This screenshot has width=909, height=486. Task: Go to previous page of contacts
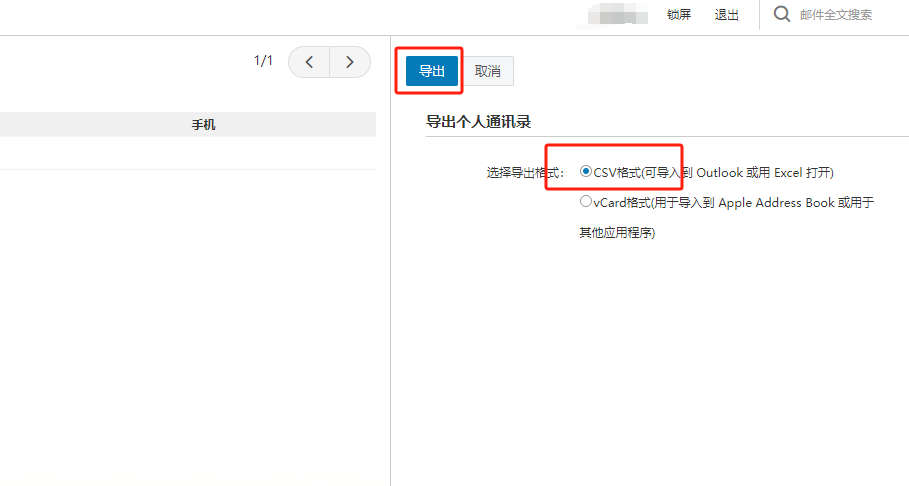coord(309,62)
